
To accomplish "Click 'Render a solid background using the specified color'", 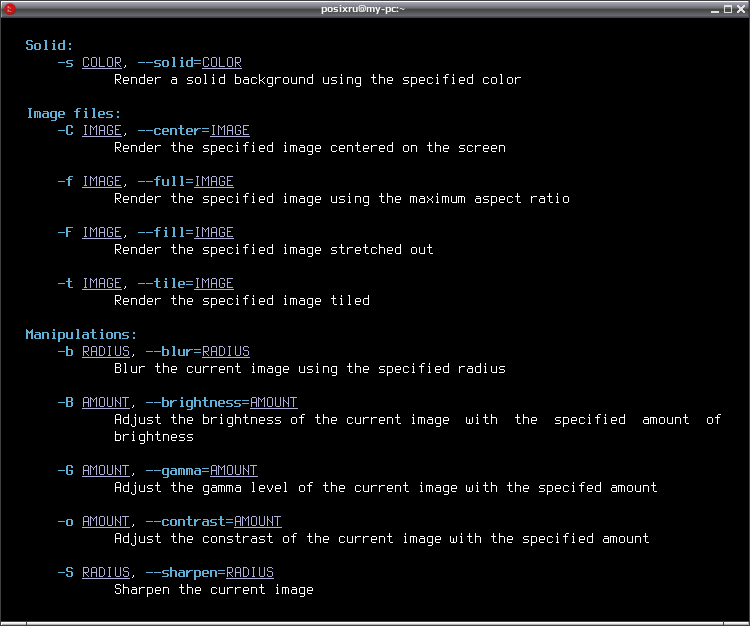I will tap(318, 80).
